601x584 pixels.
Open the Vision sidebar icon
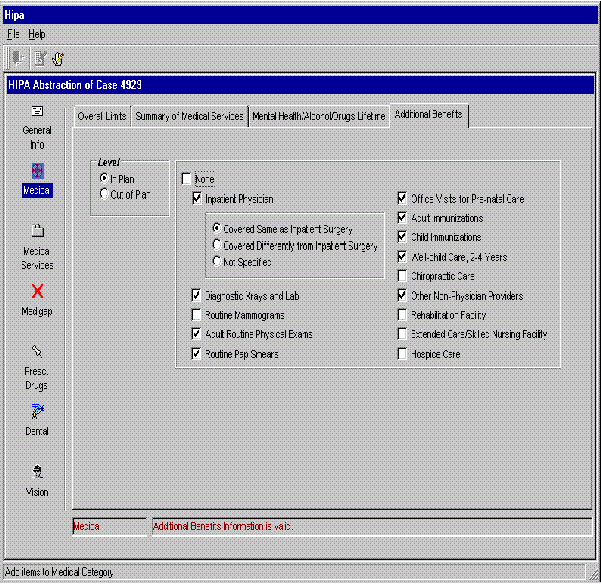[37, 472]
